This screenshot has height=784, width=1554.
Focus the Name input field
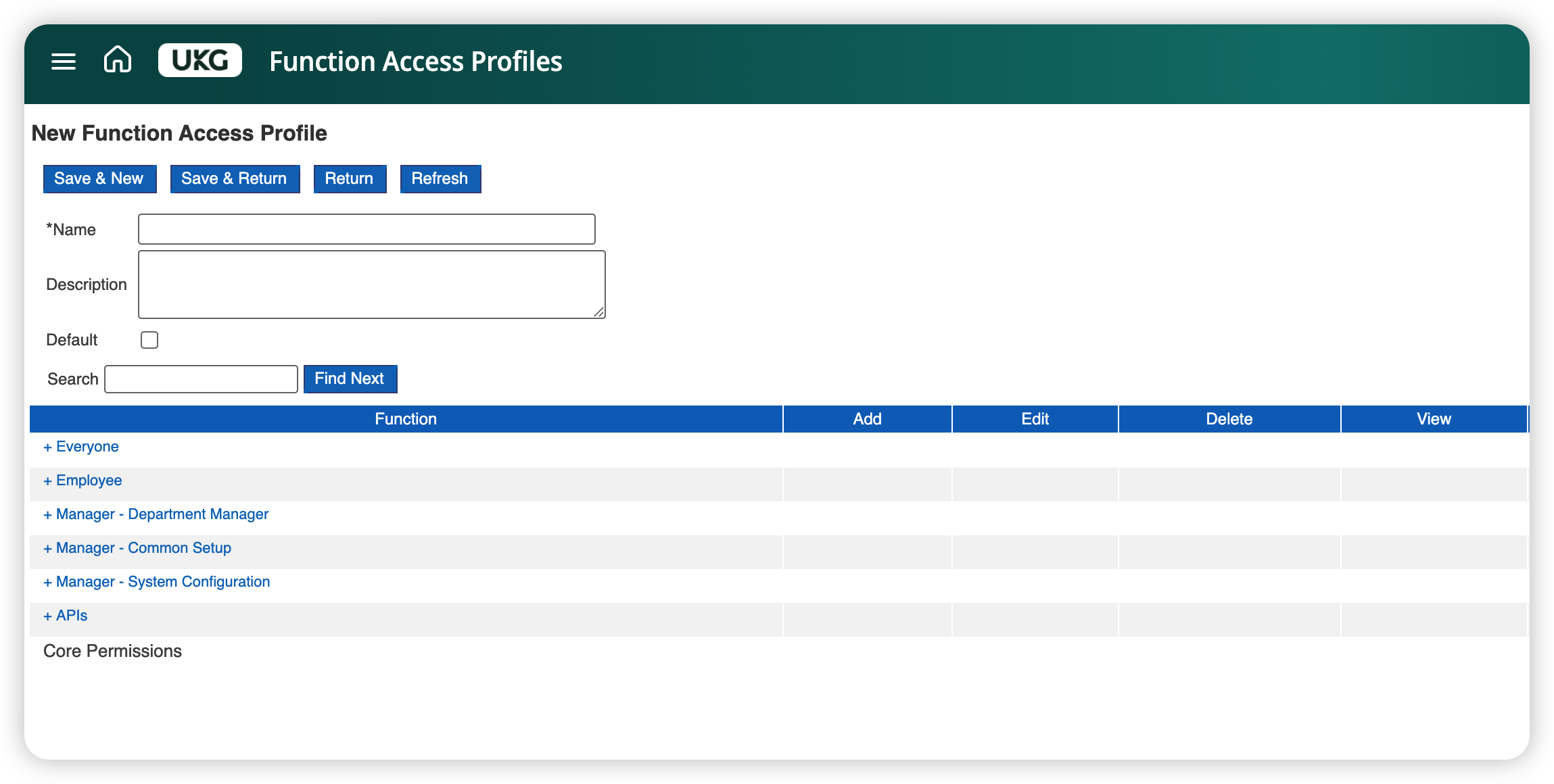(367, 229)
